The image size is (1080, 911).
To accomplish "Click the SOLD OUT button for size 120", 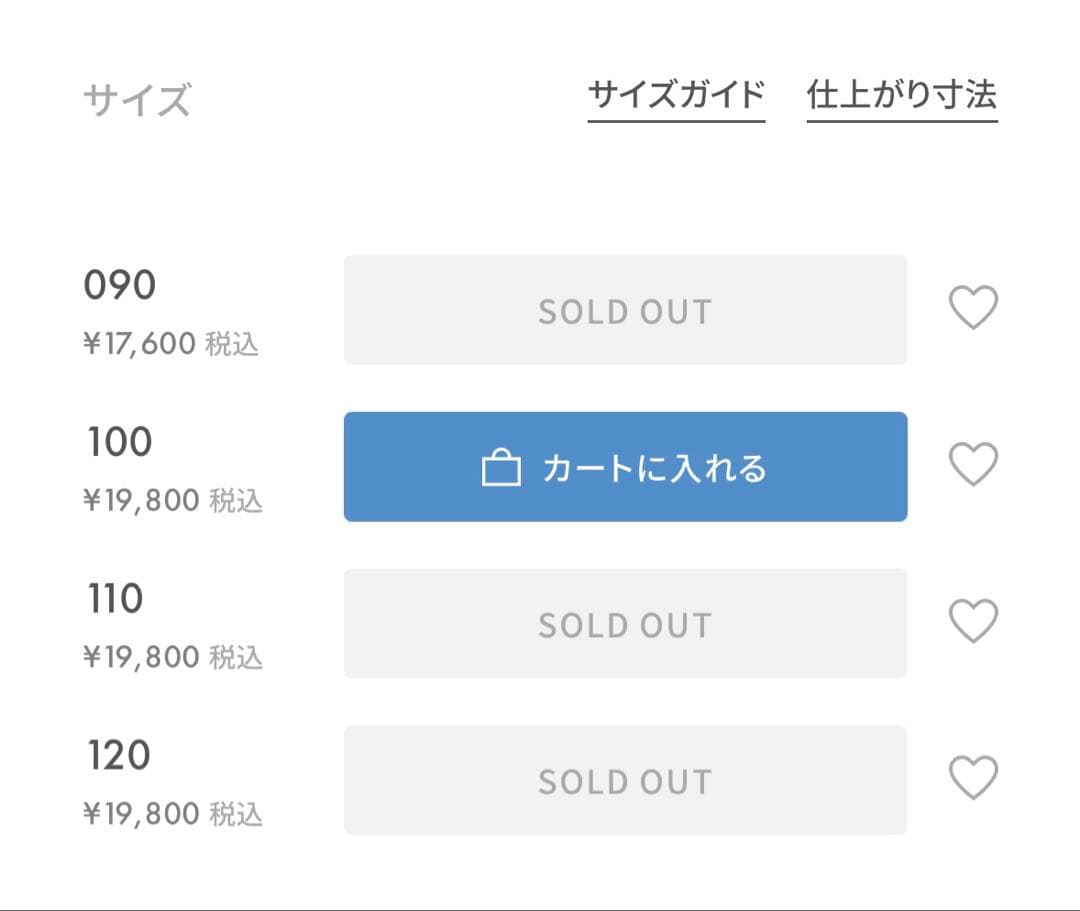I will (x=625, y=781).
